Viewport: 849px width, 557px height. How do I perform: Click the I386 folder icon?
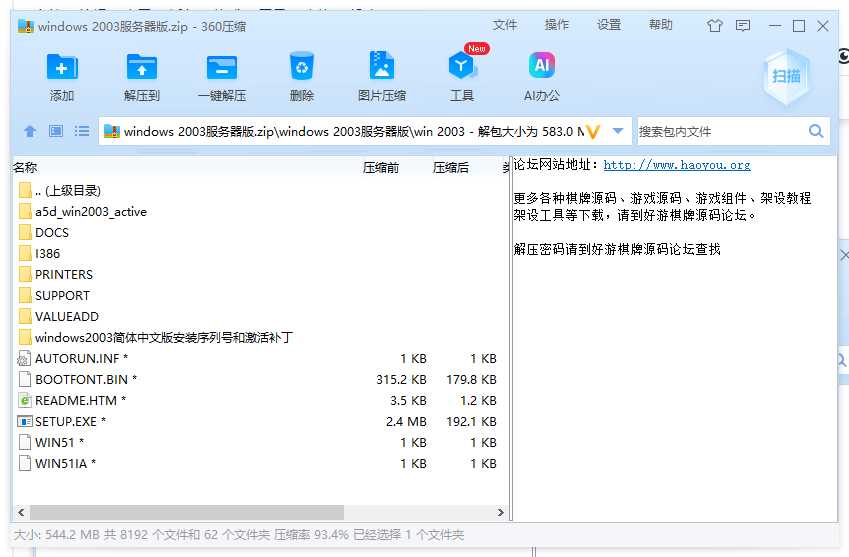point(25,253)
